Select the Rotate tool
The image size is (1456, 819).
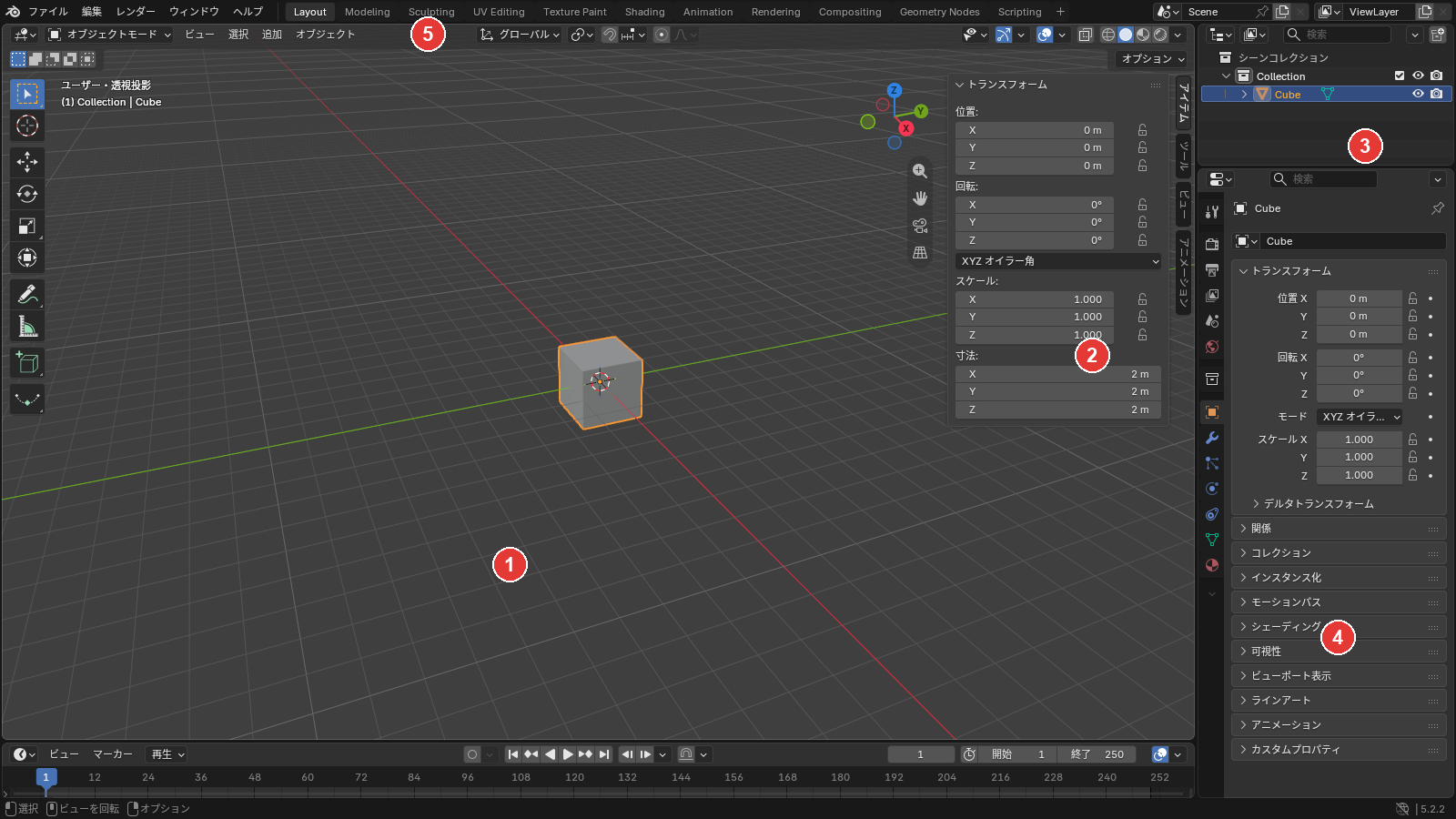pos(27,194)
